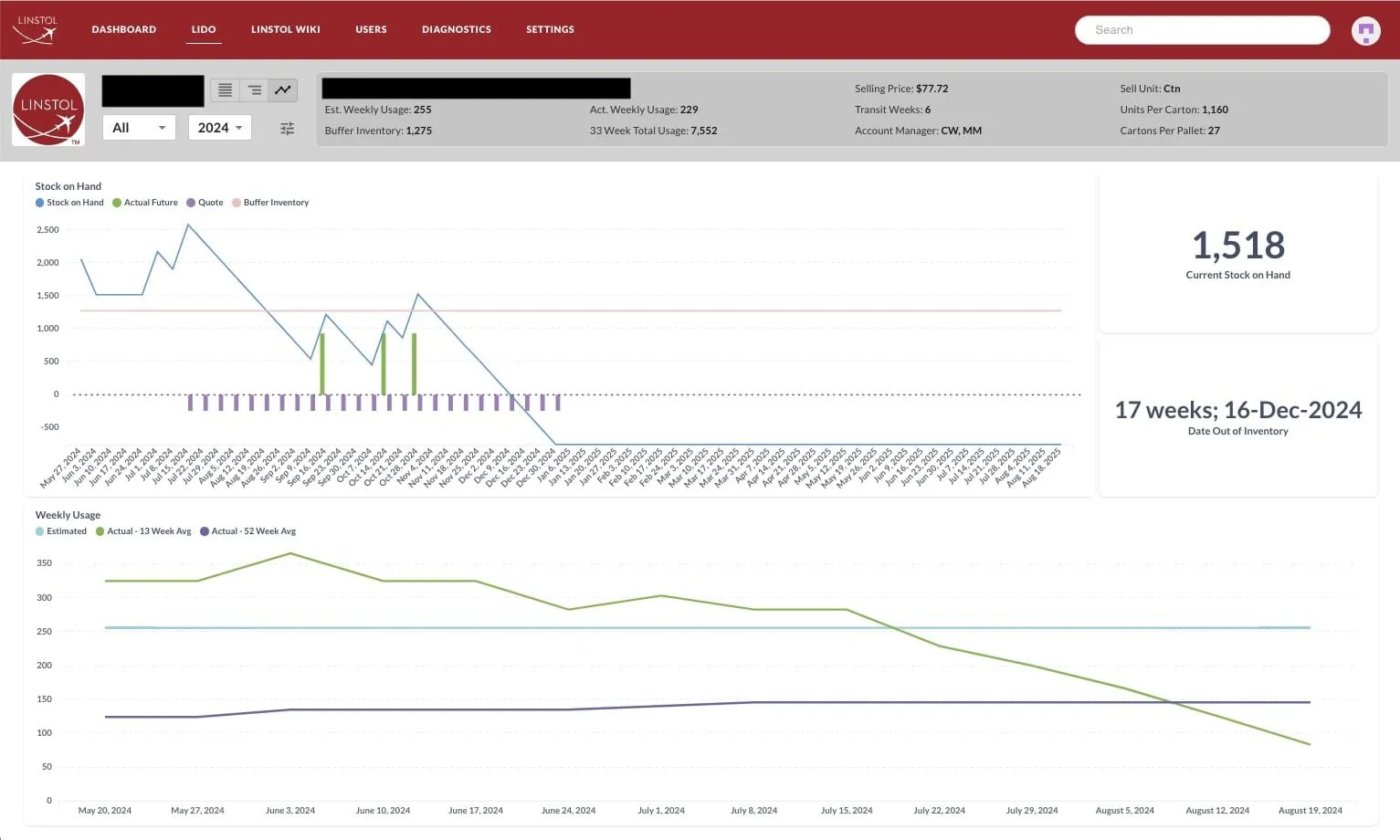Click Units Per Carton: 1,160 text
The width and height of the screenshot is (1400, 840).
pos(1174,110)
